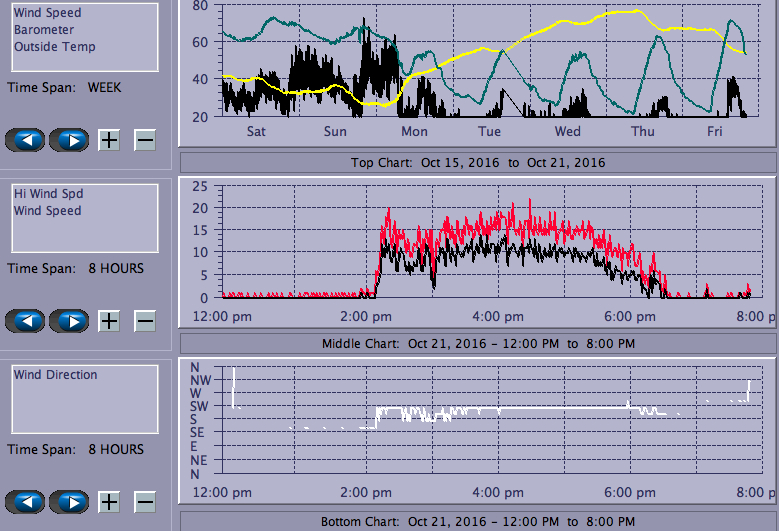Image resolution: width=779 pixels, height=531 pixels.
Task: Click the top chart's back arrow button
Action: click(x=26, y=140)
